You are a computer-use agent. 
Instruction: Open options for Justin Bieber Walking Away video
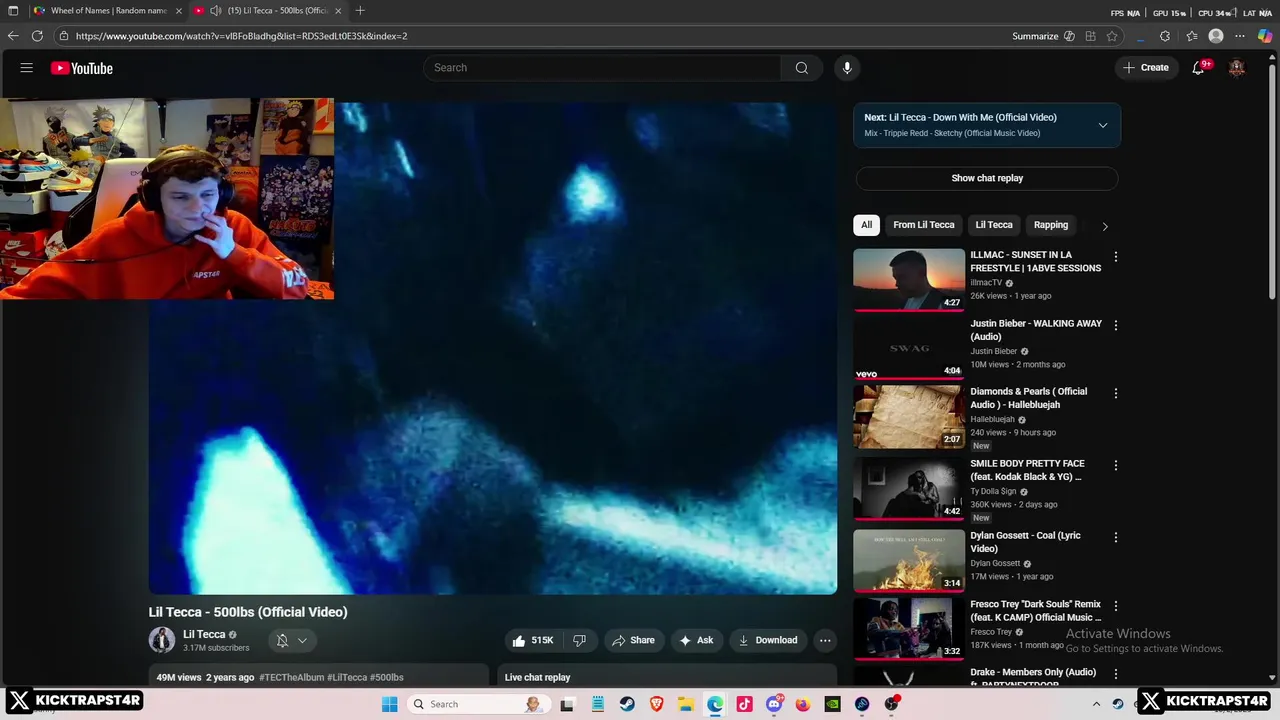coord(1116,325)
